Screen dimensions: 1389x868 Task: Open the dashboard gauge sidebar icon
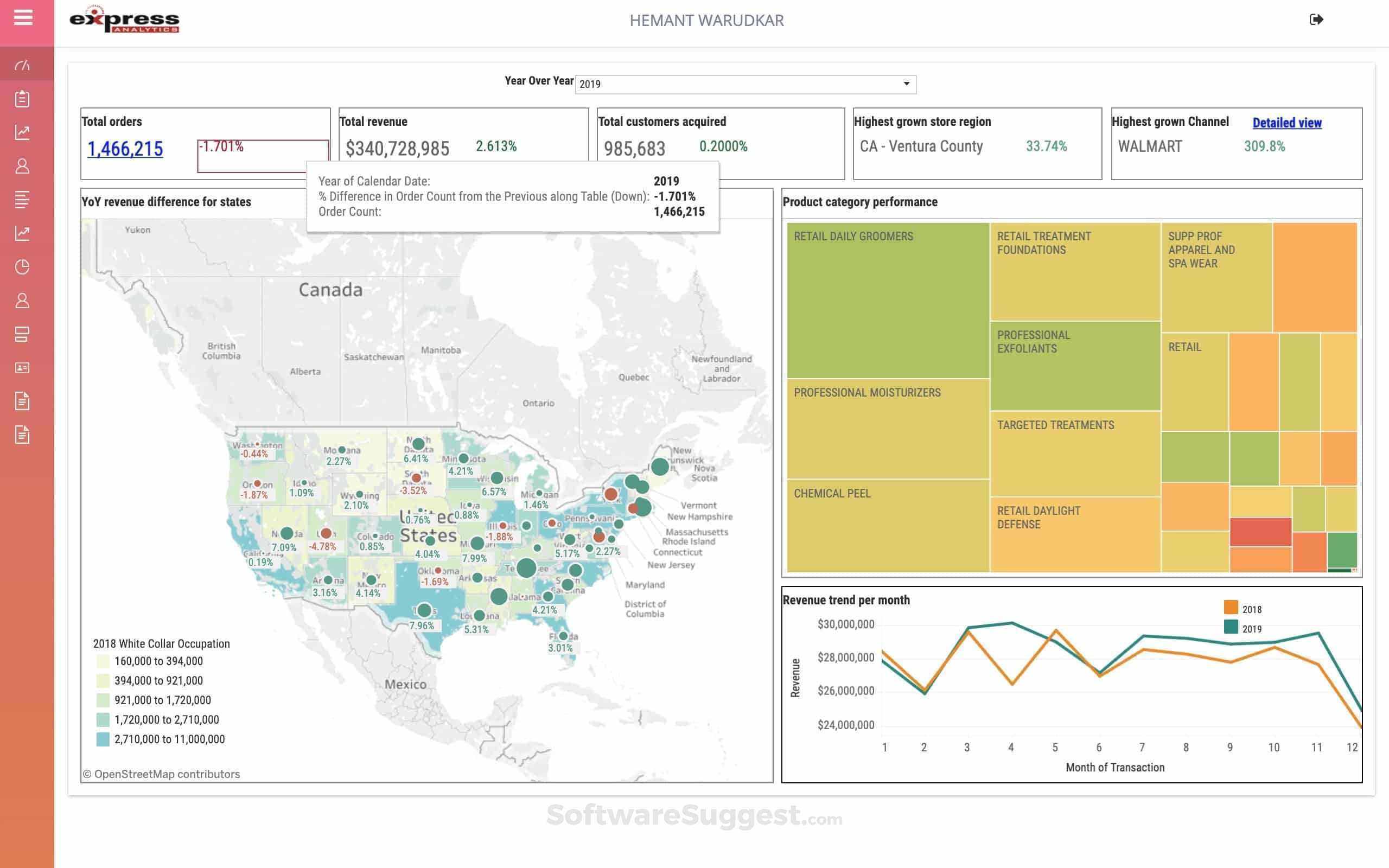(x=22, y=66)
